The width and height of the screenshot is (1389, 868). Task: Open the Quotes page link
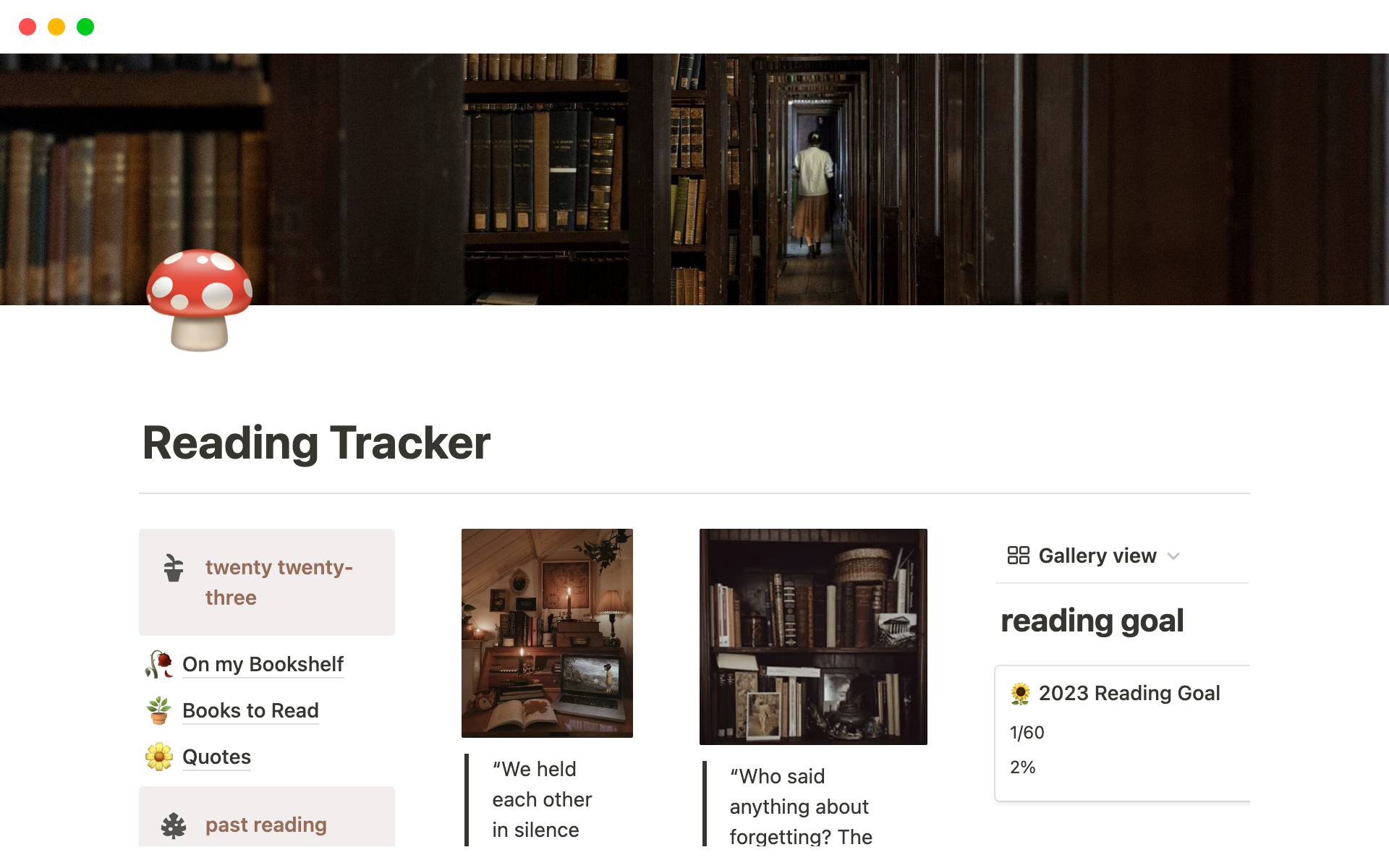click(216, 757)
